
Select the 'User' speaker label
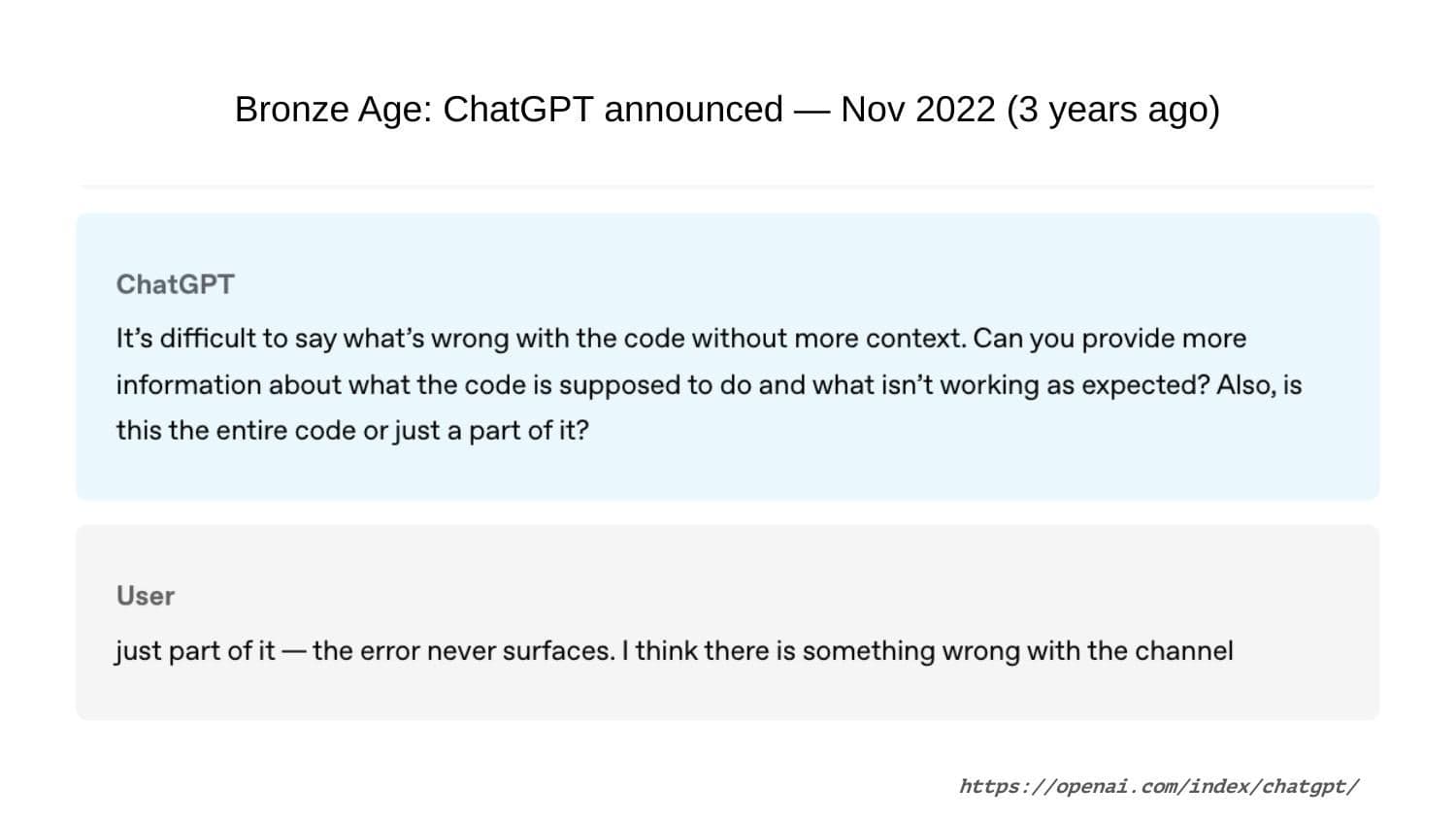point(146,596)
